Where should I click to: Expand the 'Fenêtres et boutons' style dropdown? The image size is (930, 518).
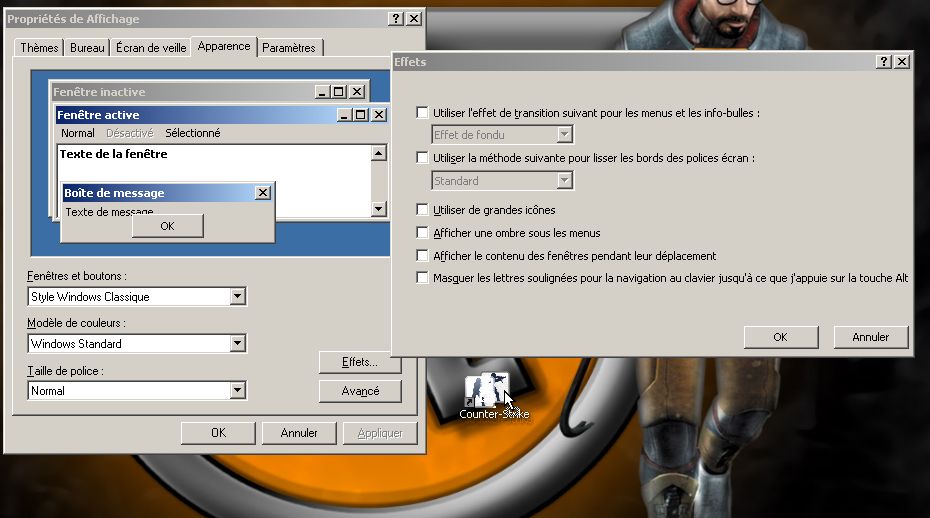[237, 297]
